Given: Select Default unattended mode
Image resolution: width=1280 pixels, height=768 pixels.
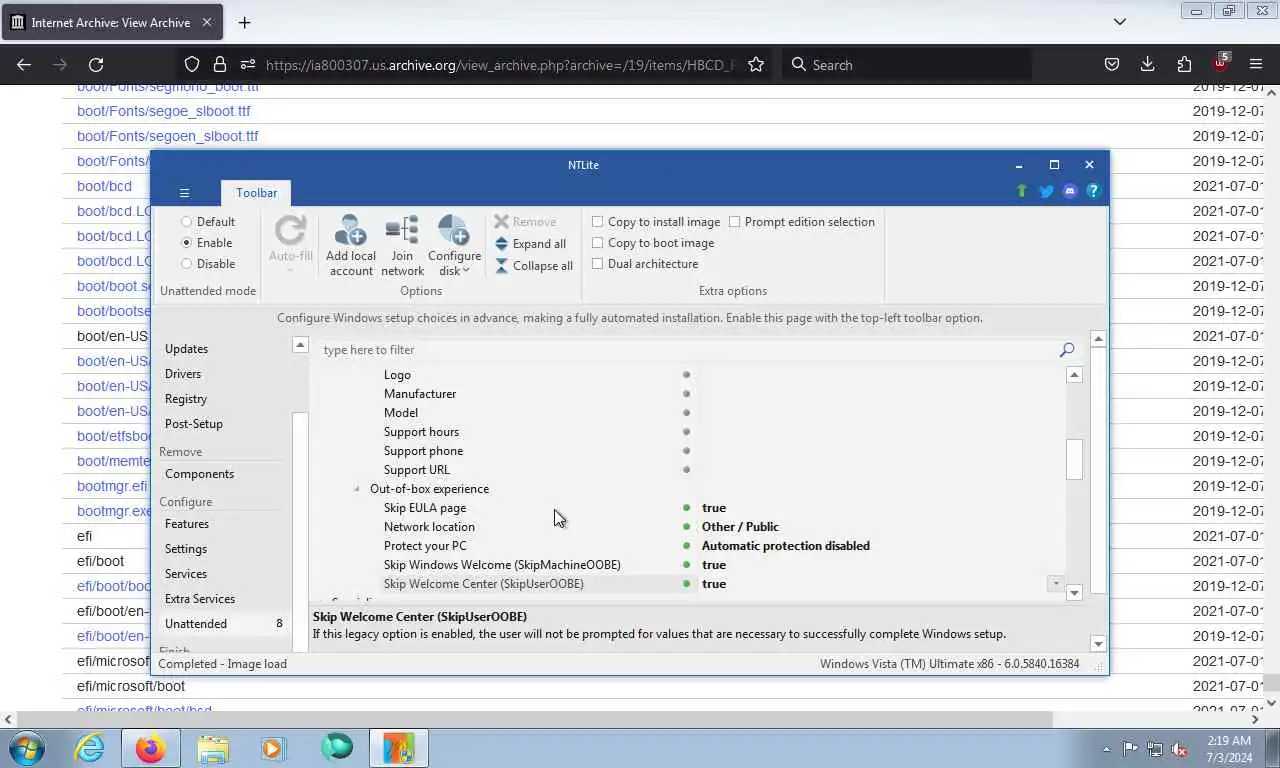Looking at the screenshot, I should pos(208,222).
